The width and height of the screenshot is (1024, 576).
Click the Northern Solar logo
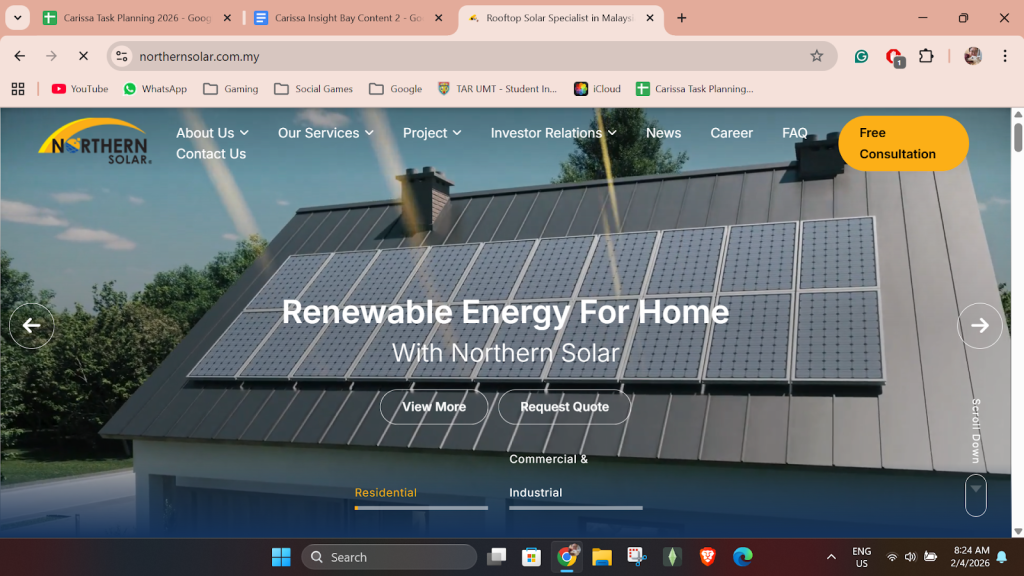(96, 143)
